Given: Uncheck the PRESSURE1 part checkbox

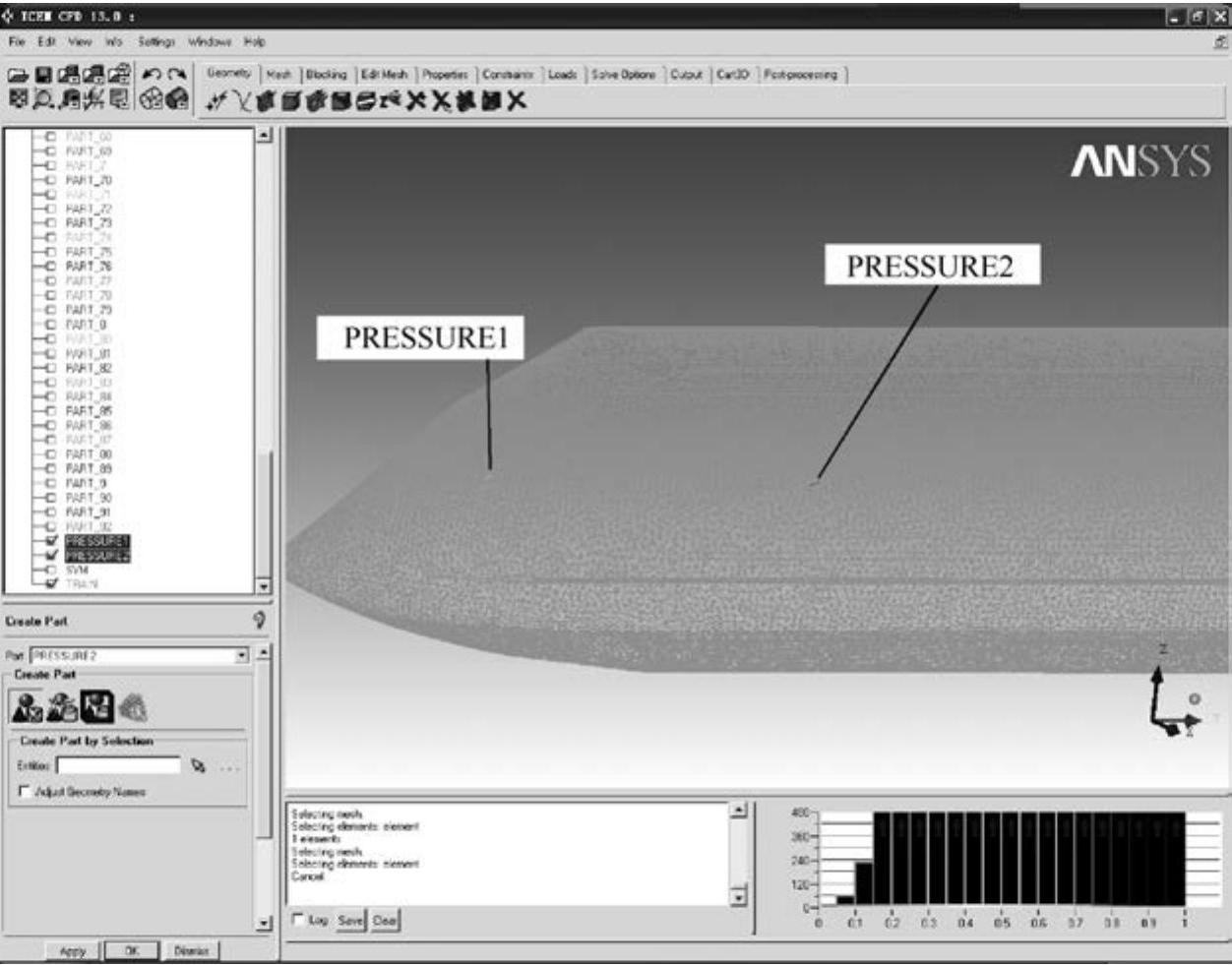Looking at the screenshot, I should (51, 541).
